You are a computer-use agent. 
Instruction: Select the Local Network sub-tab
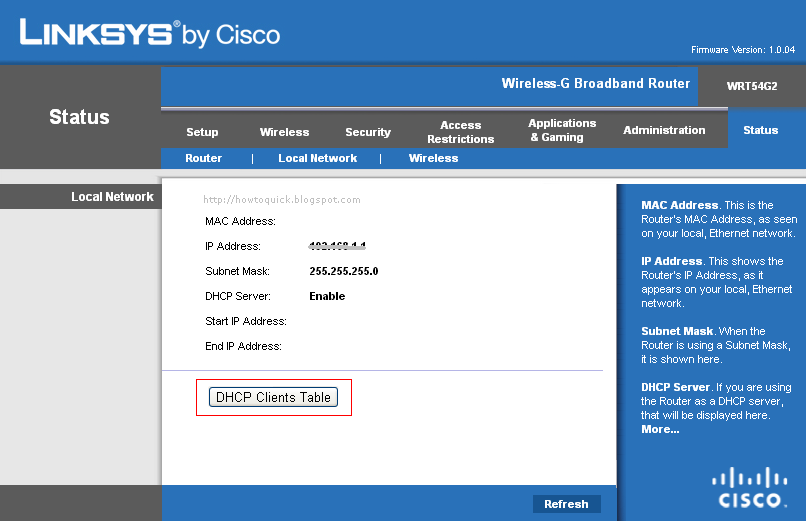(318, 158)
